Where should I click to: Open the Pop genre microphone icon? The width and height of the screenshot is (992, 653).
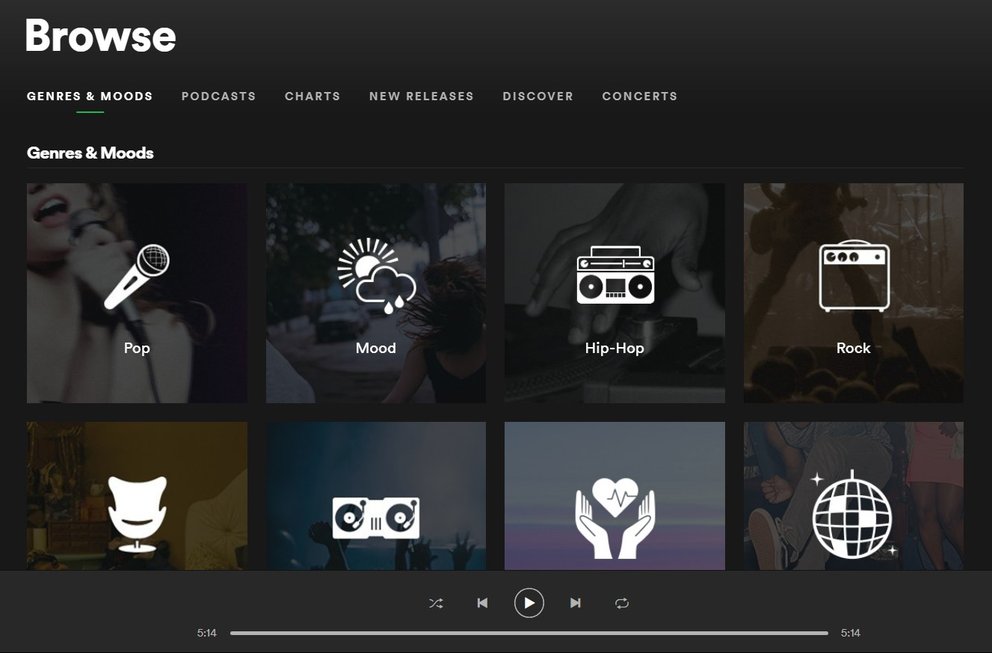point(137,277)
